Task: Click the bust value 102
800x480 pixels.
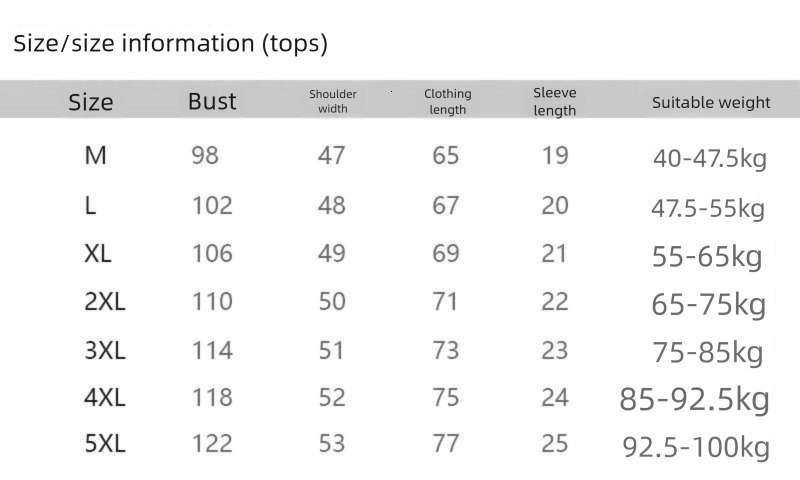Action: click(x=212, y=206)
